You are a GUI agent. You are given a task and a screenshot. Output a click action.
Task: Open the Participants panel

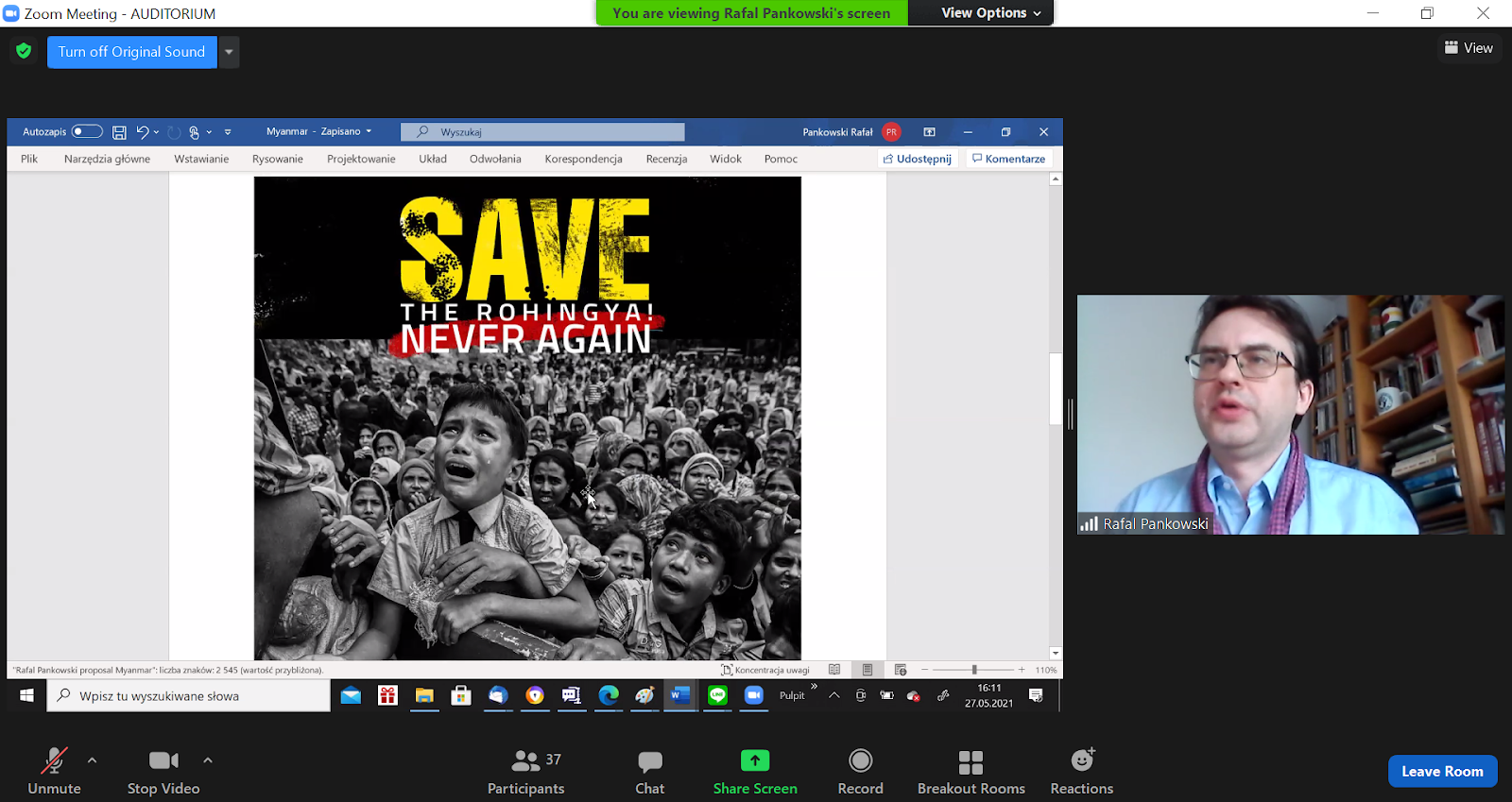(525, 772)
